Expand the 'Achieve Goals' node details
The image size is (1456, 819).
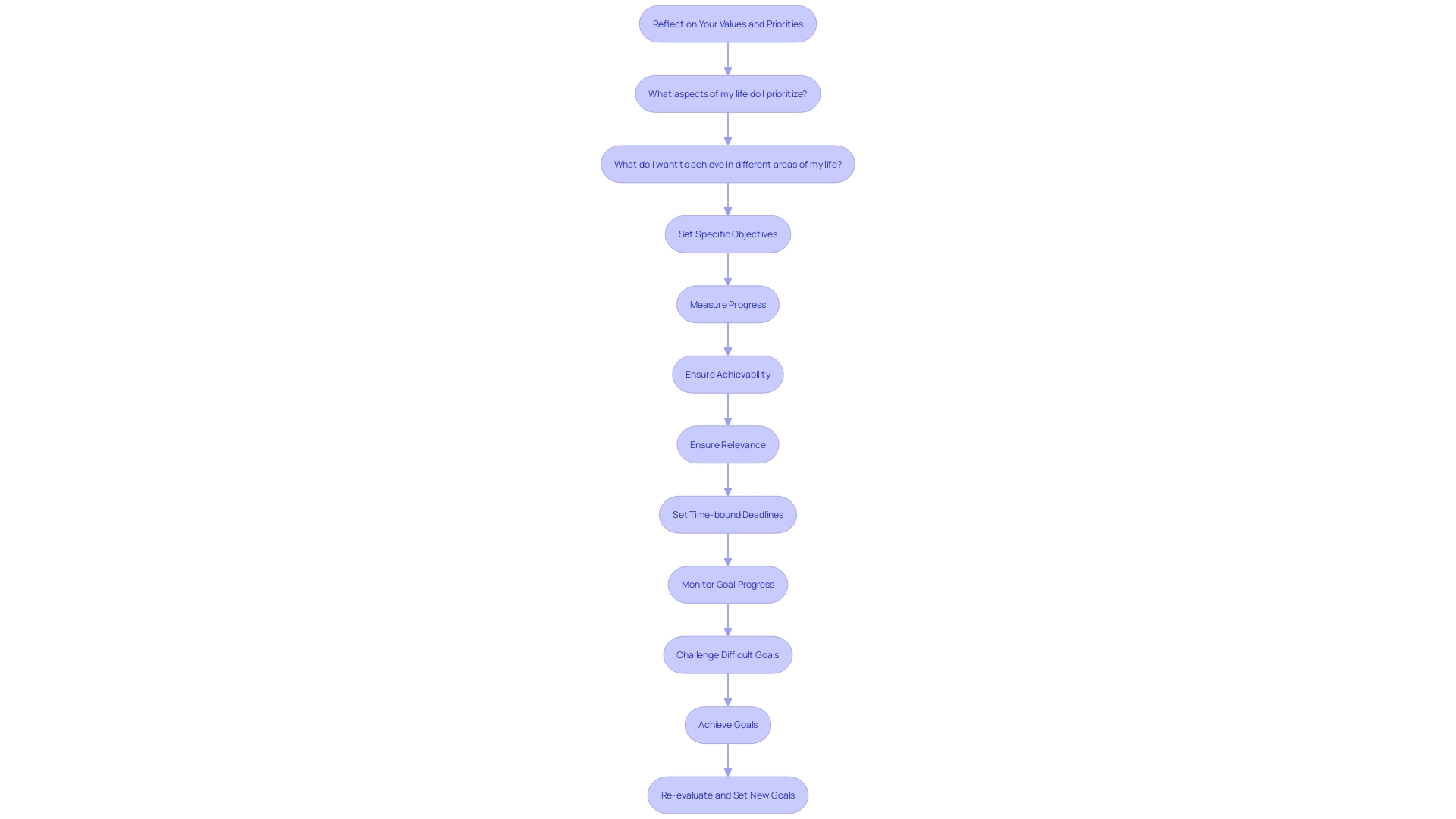[727, 724]
